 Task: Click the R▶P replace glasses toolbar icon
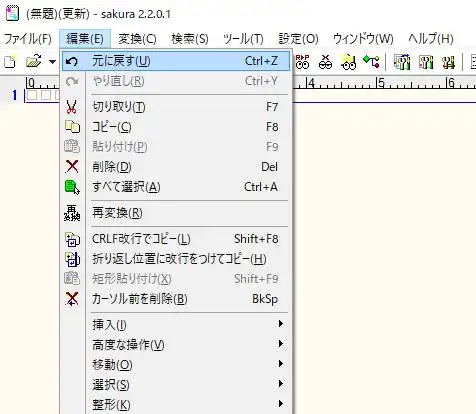point(302,62)
